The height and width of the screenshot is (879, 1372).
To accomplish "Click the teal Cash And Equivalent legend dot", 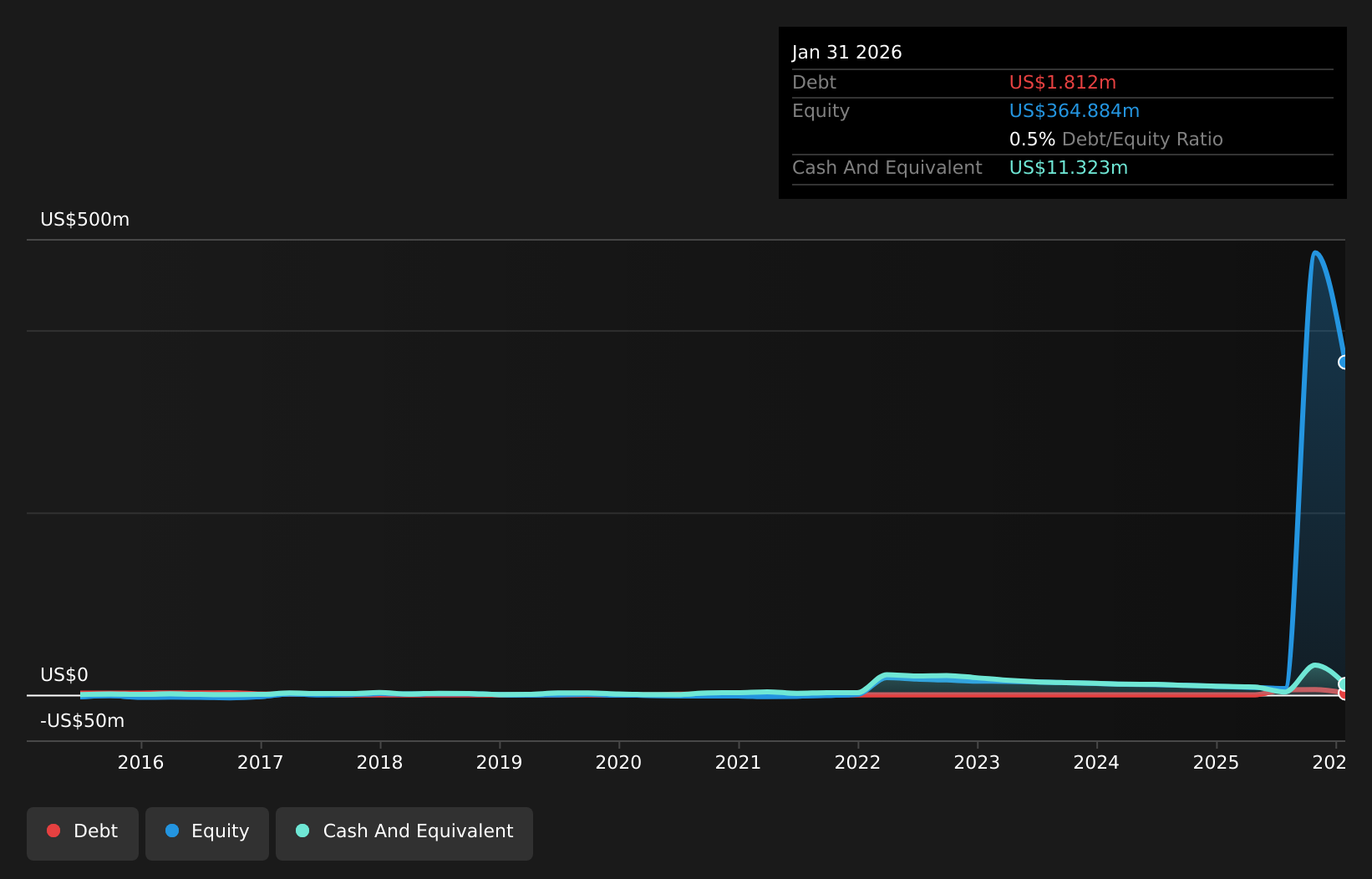I will point(302,831).
